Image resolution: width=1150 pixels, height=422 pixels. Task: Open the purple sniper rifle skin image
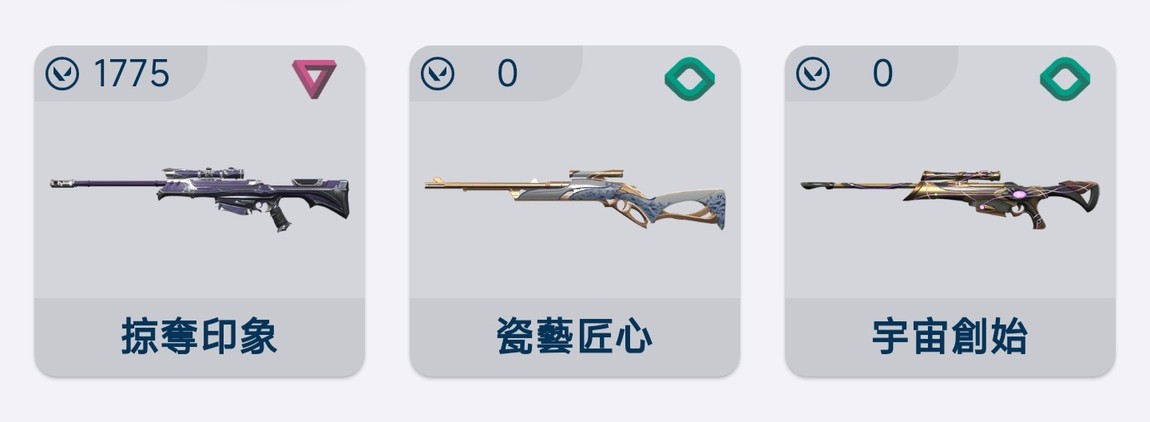click(199, 199)
